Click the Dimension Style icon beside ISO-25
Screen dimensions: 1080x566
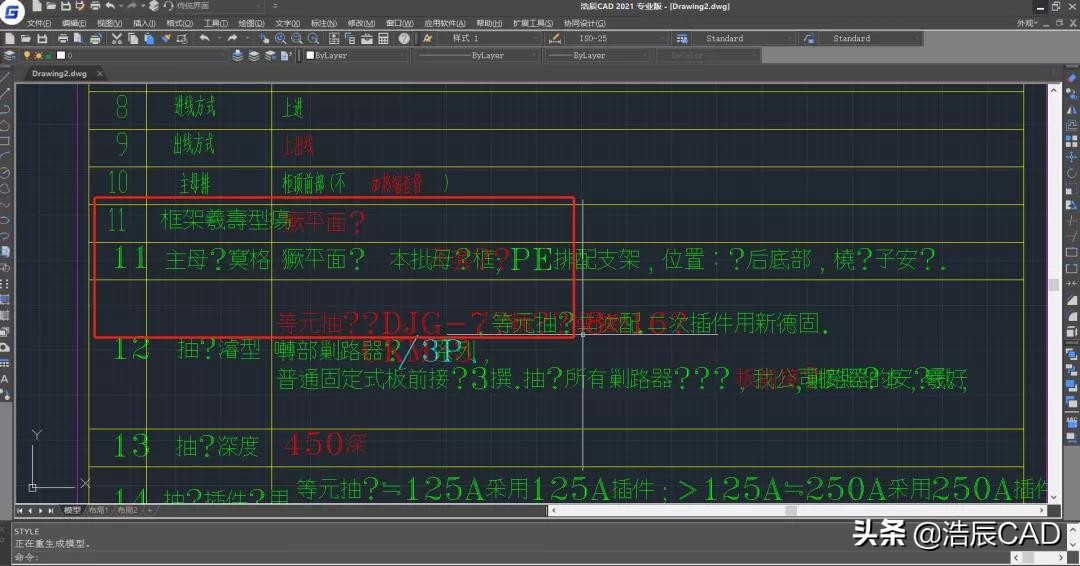554,39
